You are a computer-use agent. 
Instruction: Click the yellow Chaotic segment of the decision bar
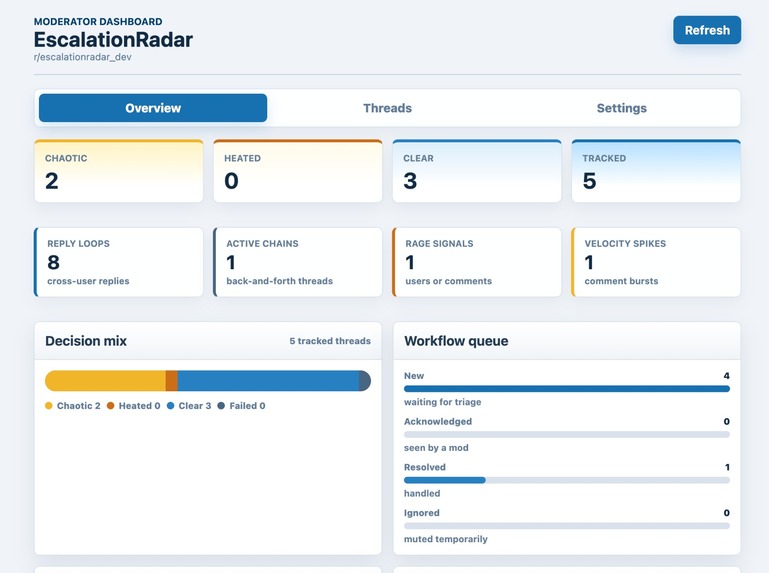tap(105, 381)
